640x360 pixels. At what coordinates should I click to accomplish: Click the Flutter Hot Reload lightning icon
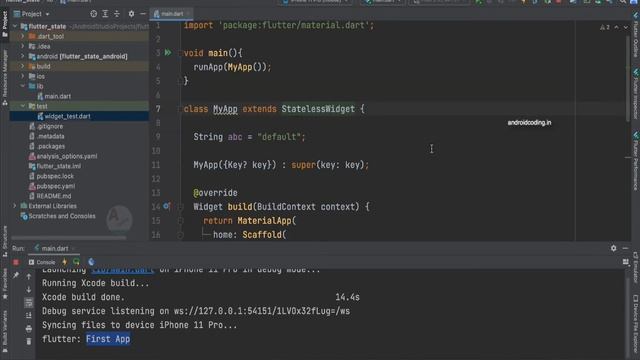[x=64, y=262]
